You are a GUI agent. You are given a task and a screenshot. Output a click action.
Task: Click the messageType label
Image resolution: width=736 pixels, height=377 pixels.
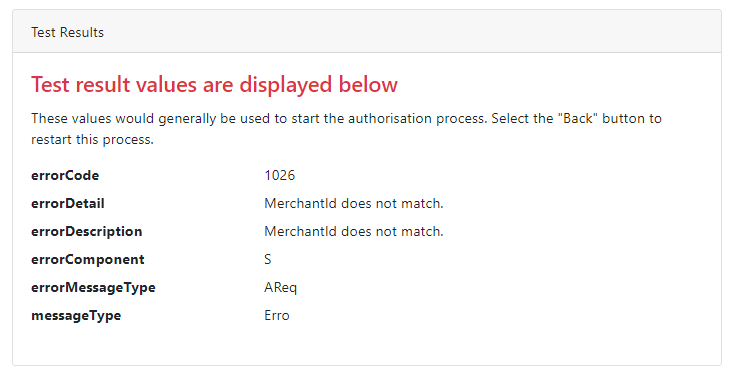(76, 315)
